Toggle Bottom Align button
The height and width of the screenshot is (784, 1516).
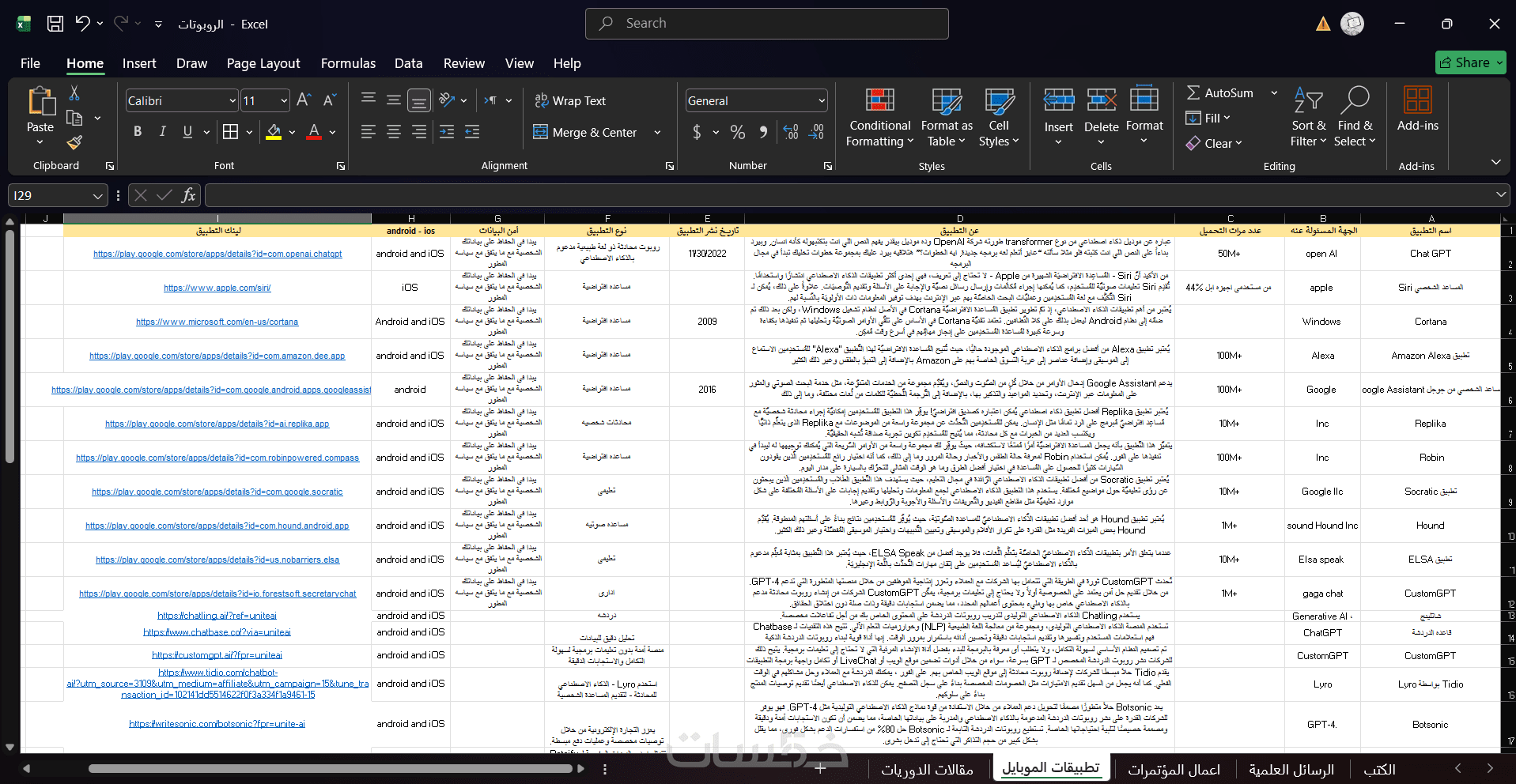(x=419, y=100)
